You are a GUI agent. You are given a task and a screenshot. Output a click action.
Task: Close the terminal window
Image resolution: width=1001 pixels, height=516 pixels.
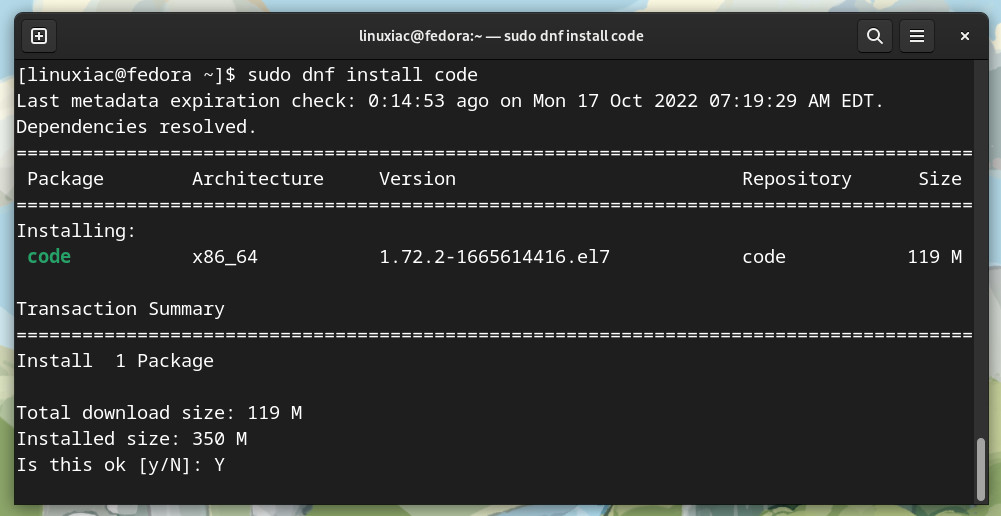[965, 36]
